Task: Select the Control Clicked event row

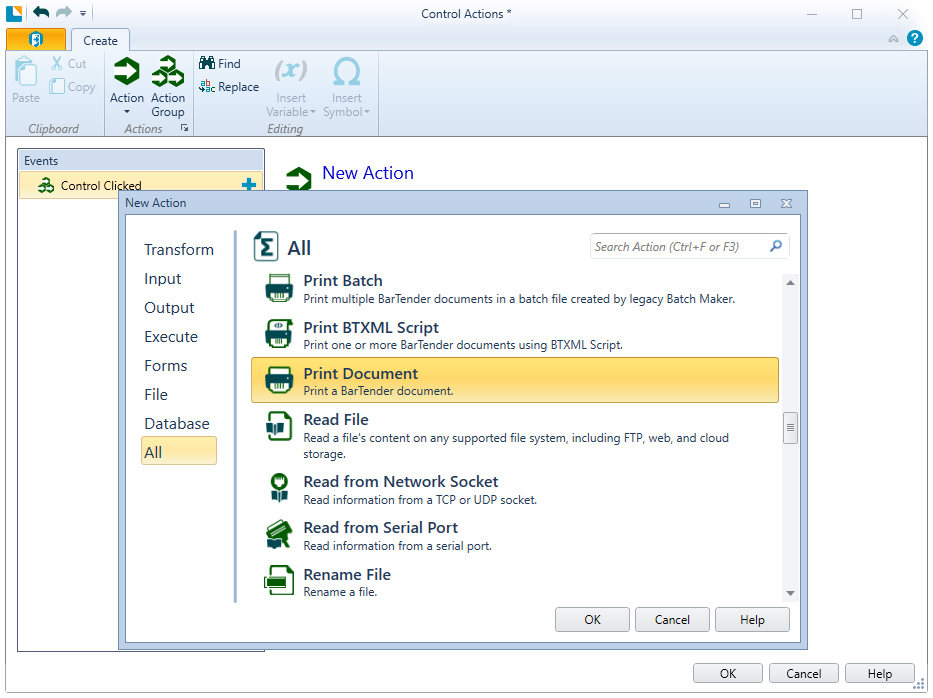Action: coord(142,185)
